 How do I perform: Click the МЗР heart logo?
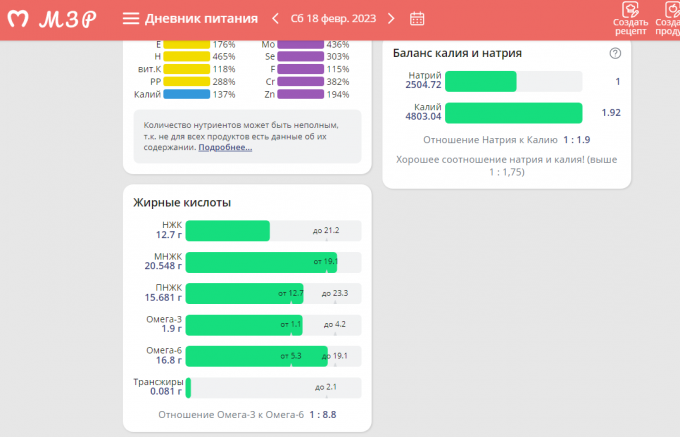coord(17,19)
